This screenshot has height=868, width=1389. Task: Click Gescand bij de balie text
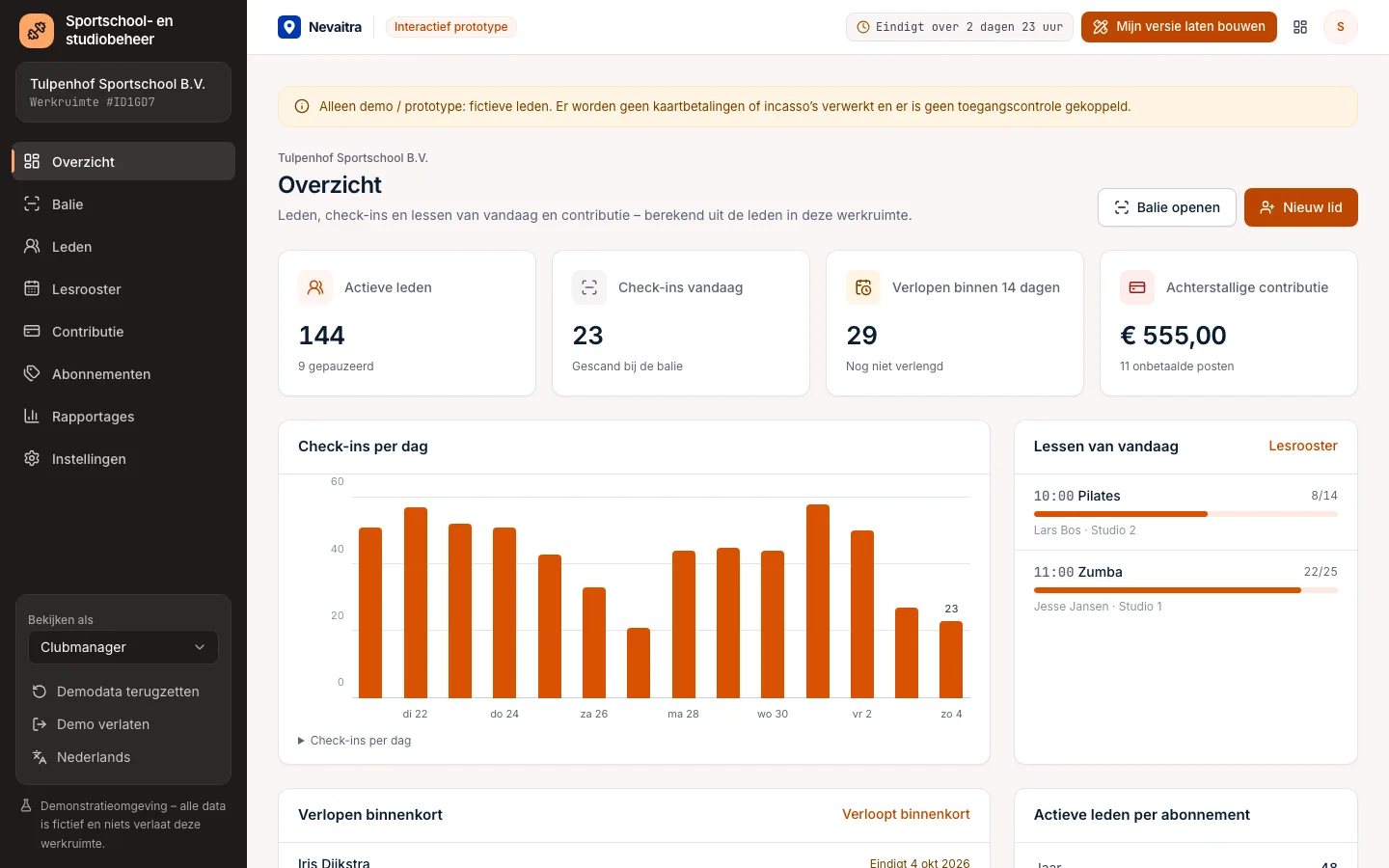coord(627,366)
